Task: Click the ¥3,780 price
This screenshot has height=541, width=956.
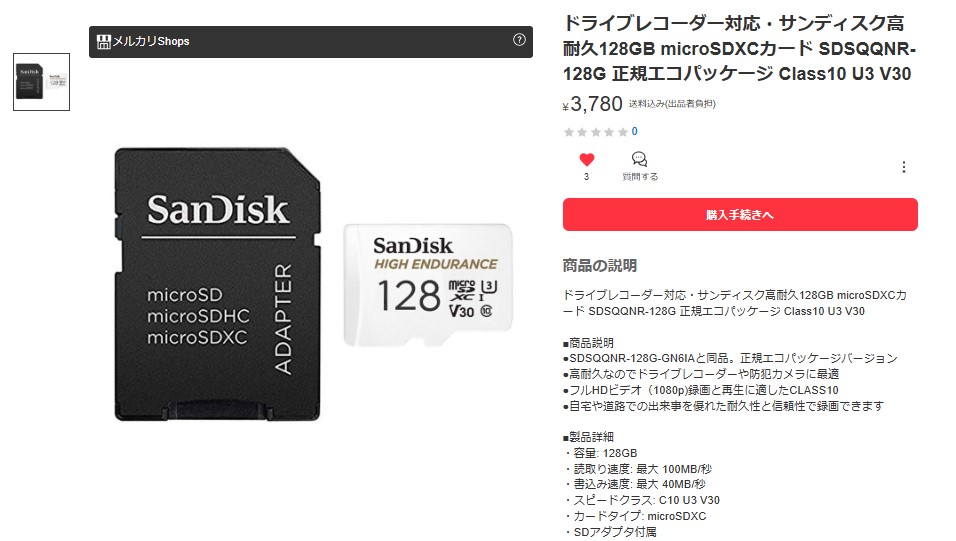Action: click(592, 104)
